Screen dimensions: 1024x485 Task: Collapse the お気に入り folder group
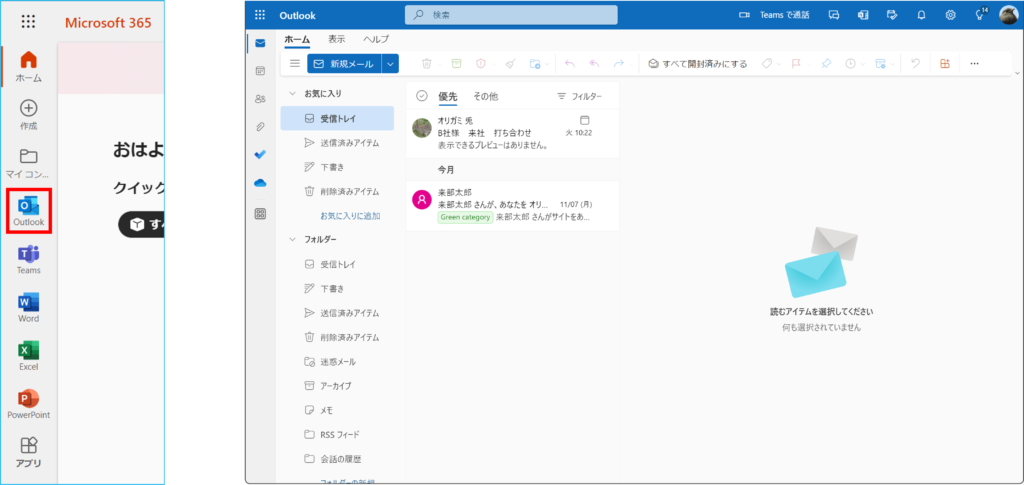(293, 93)
